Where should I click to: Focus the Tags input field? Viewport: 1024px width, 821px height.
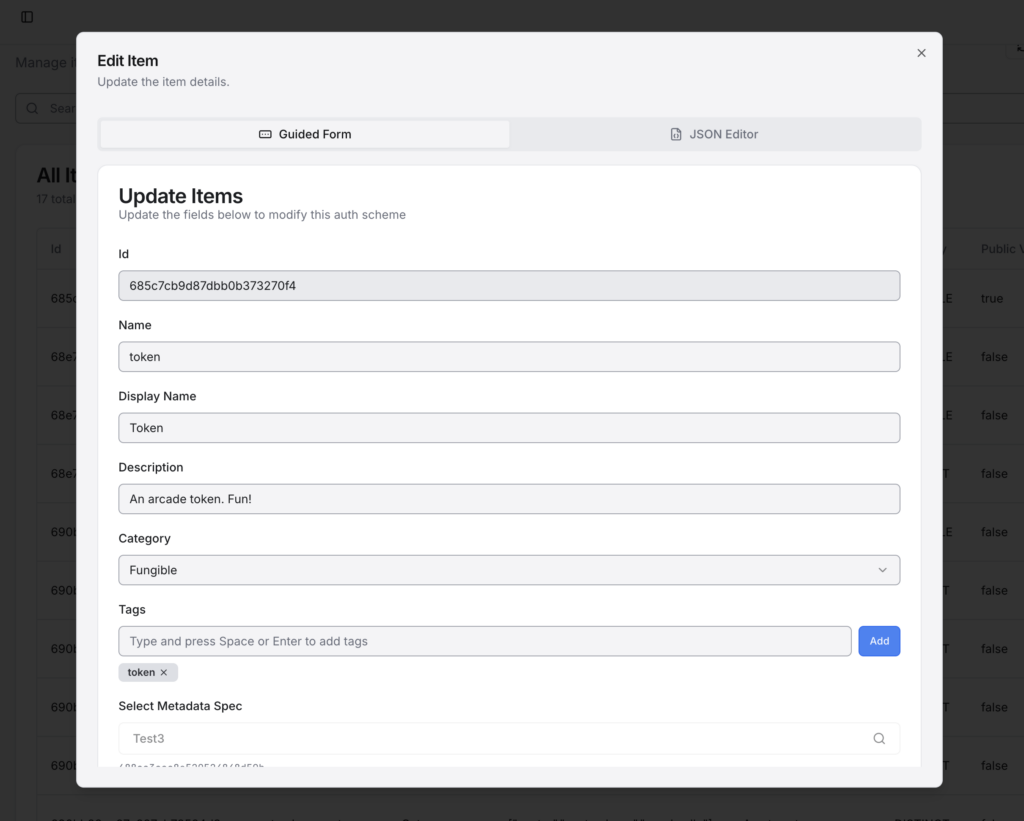pos(484,641)
